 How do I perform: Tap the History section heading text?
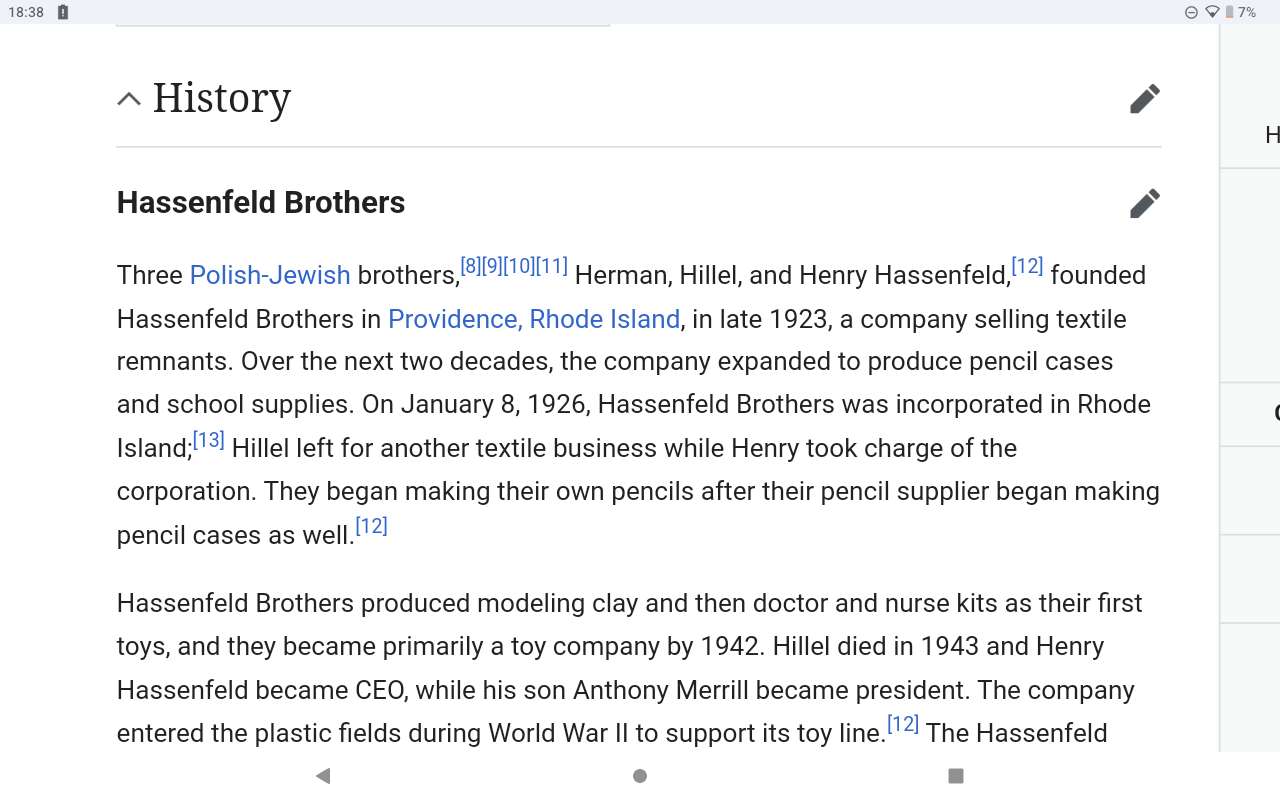coord(222,98)
